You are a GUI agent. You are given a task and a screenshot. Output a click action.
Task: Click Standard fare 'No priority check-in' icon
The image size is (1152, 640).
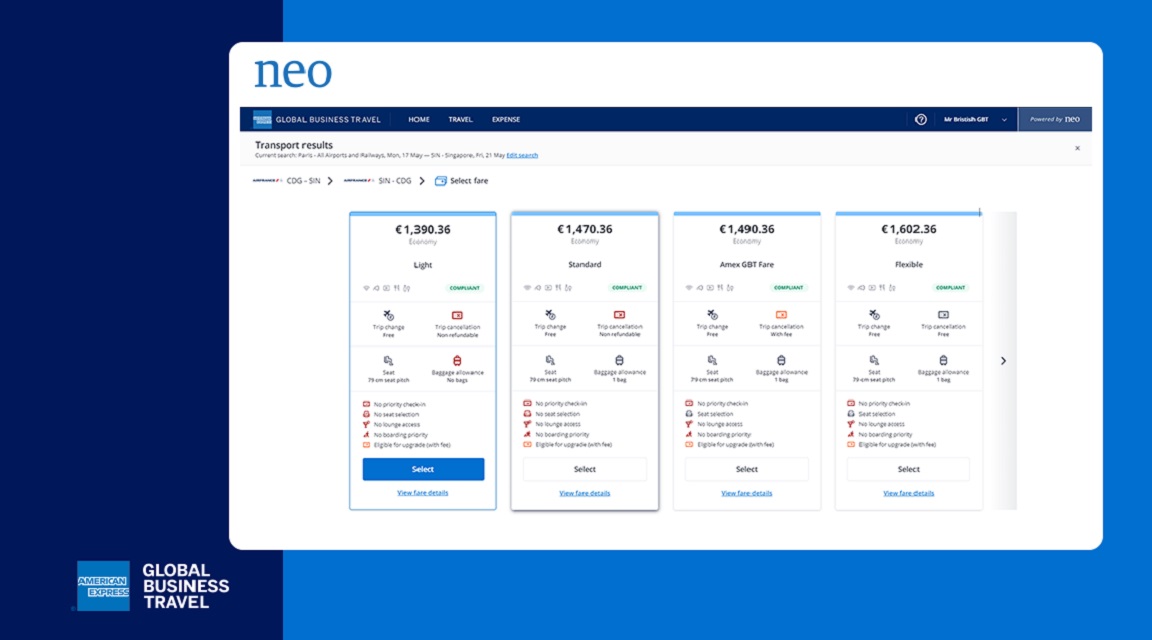point(527,403)
